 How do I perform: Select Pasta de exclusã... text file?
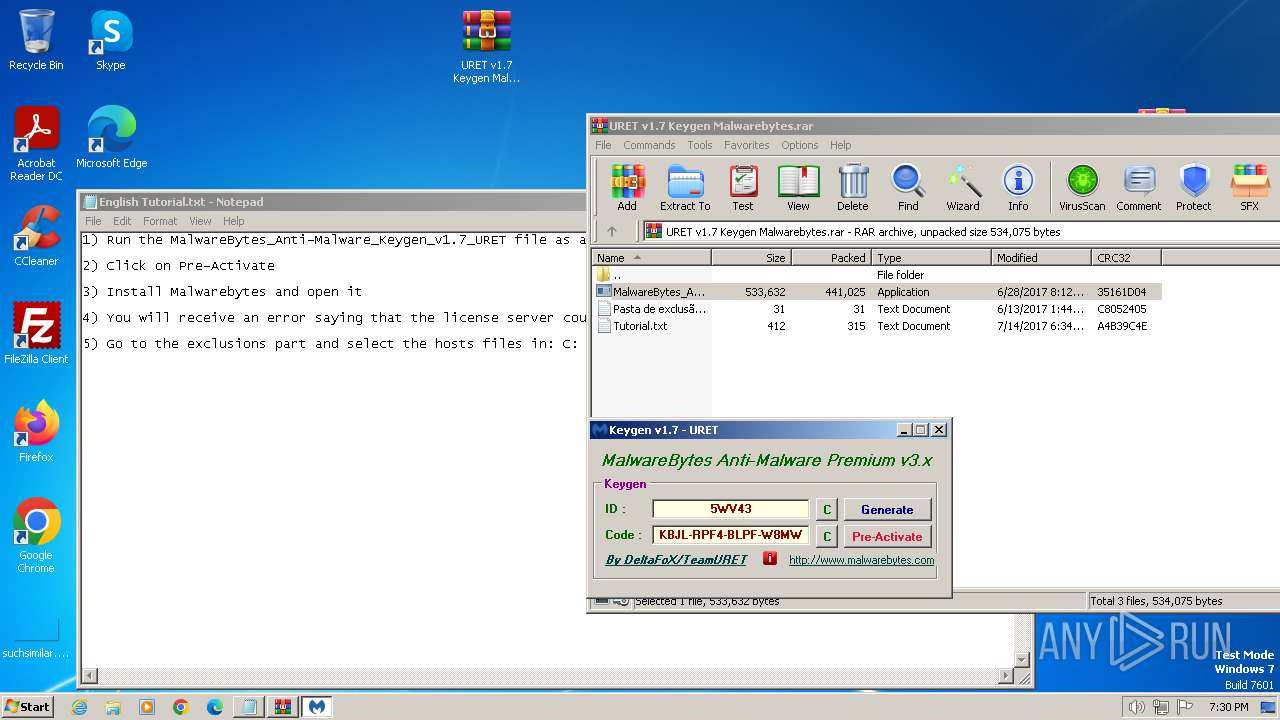pyautogui.click(x=877, y=309)
